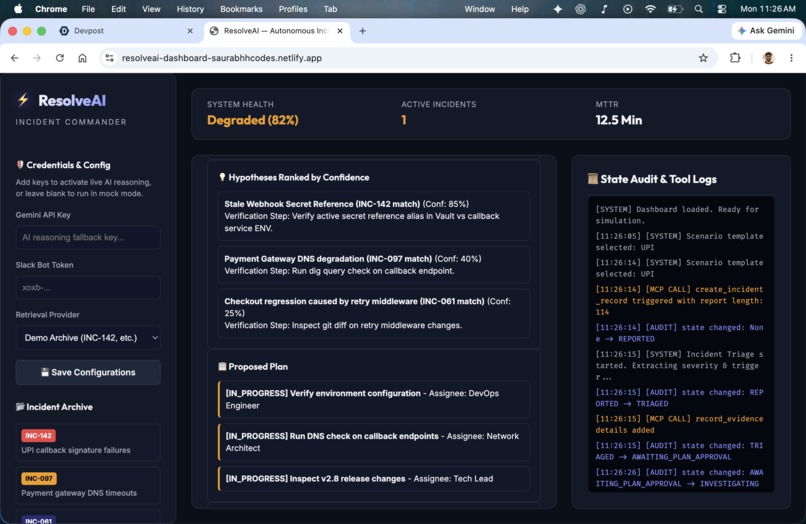Focus the Slack Bot Token field
Viewport: 806px width, 524px height.
click(x=88, y=287)
